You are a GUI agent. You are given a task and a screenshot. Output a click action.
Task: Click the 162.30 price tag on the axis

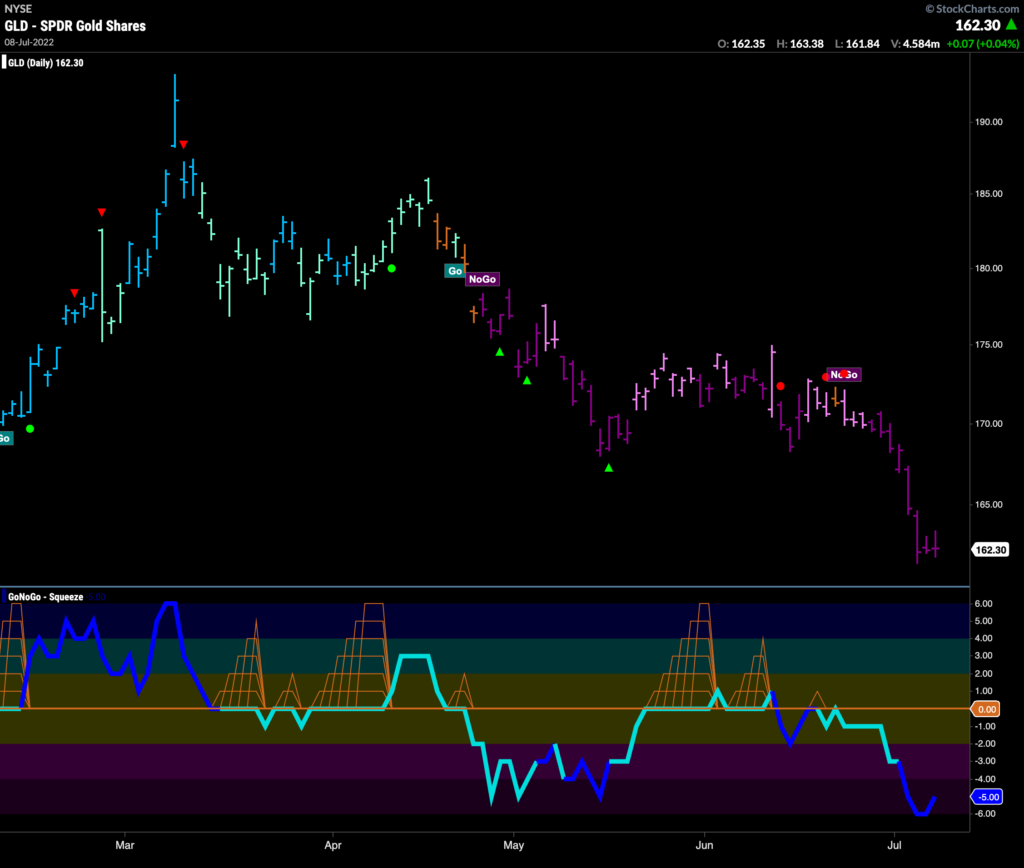point(991,550)
